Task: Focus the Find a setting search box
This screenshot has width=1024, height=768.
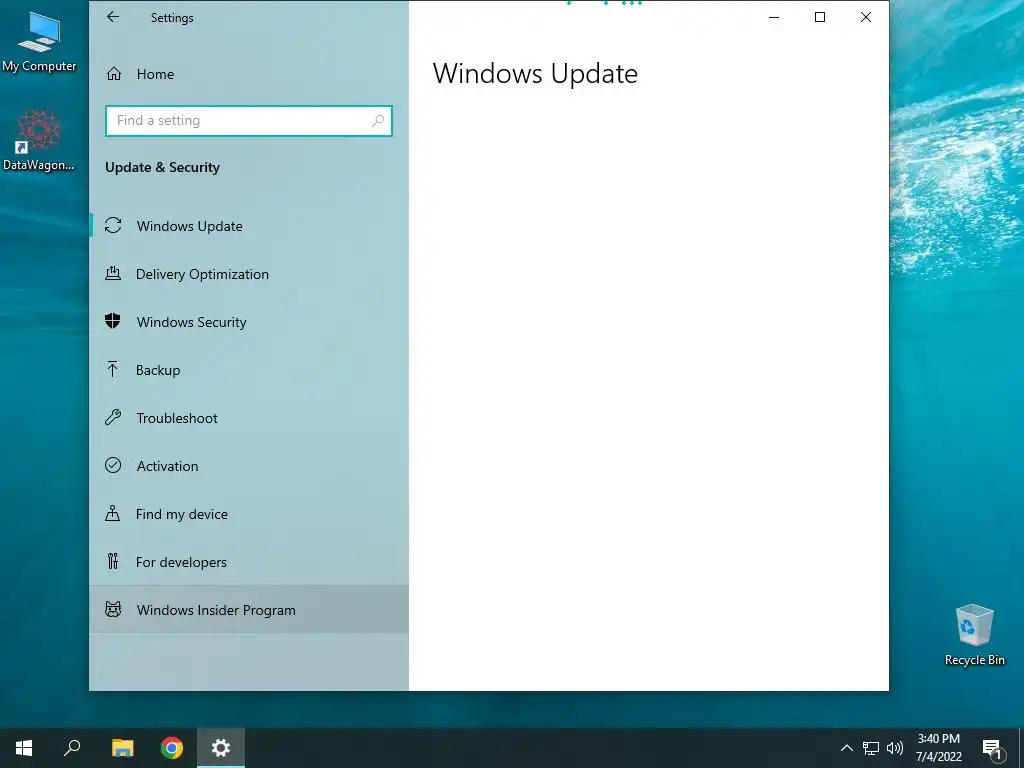Action: pyautogui.click(x=249, y=121)
